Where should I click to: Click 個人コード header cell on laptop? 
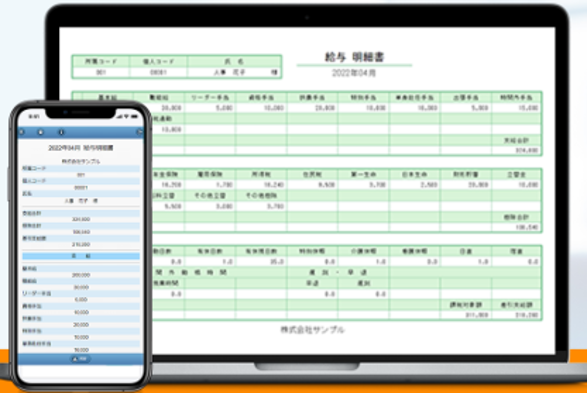pos(158,61)
